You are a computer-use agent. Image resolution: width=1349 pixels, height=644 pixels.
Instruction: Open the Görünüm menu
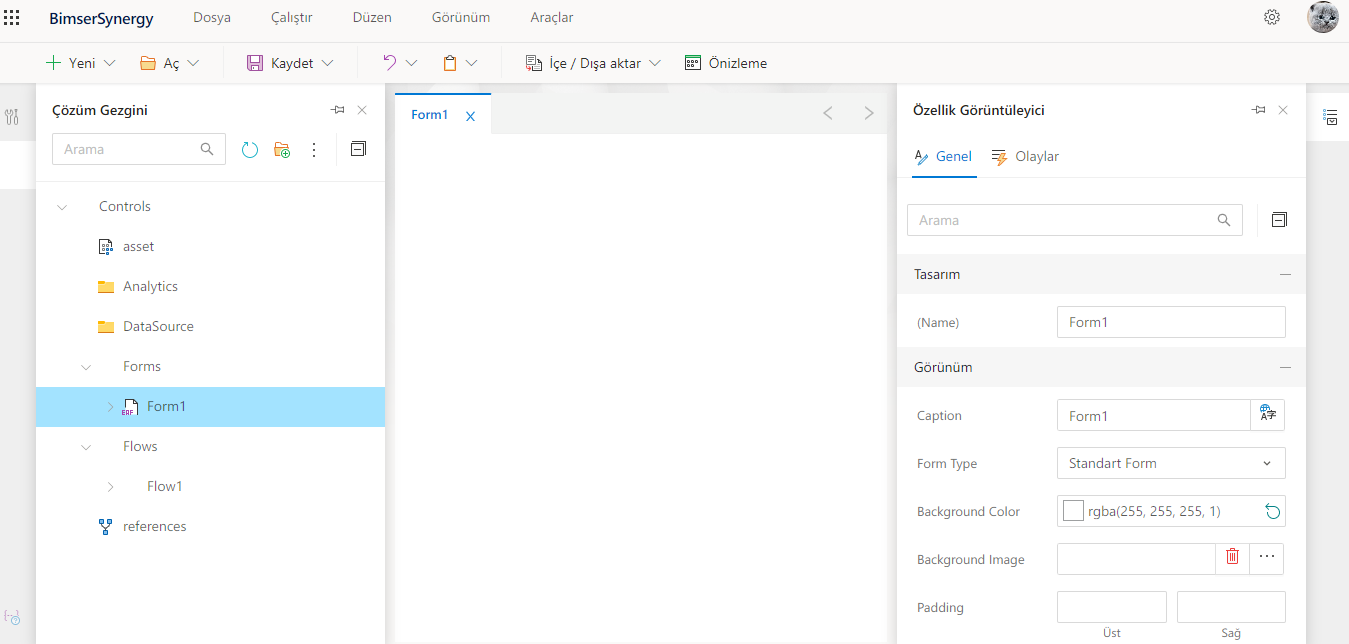click(460, 18)
